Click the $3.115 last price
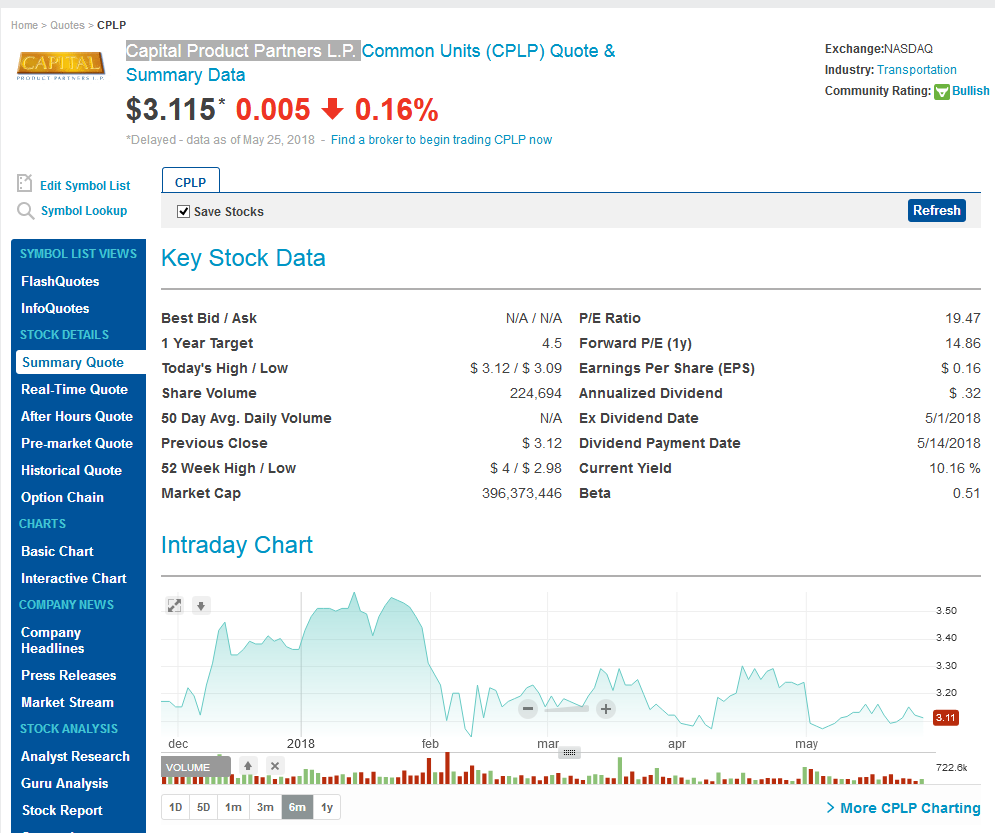995x833 pixels. point(171,109)
